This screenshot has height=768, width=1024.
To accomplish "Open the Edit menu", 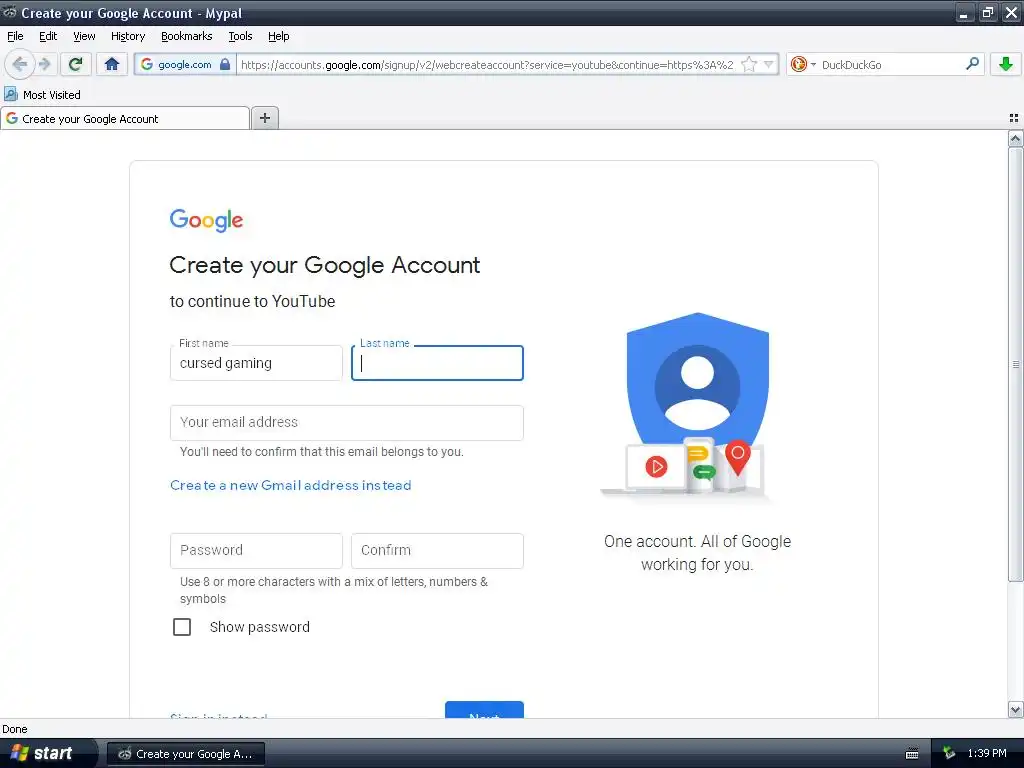I will (48, 36).
